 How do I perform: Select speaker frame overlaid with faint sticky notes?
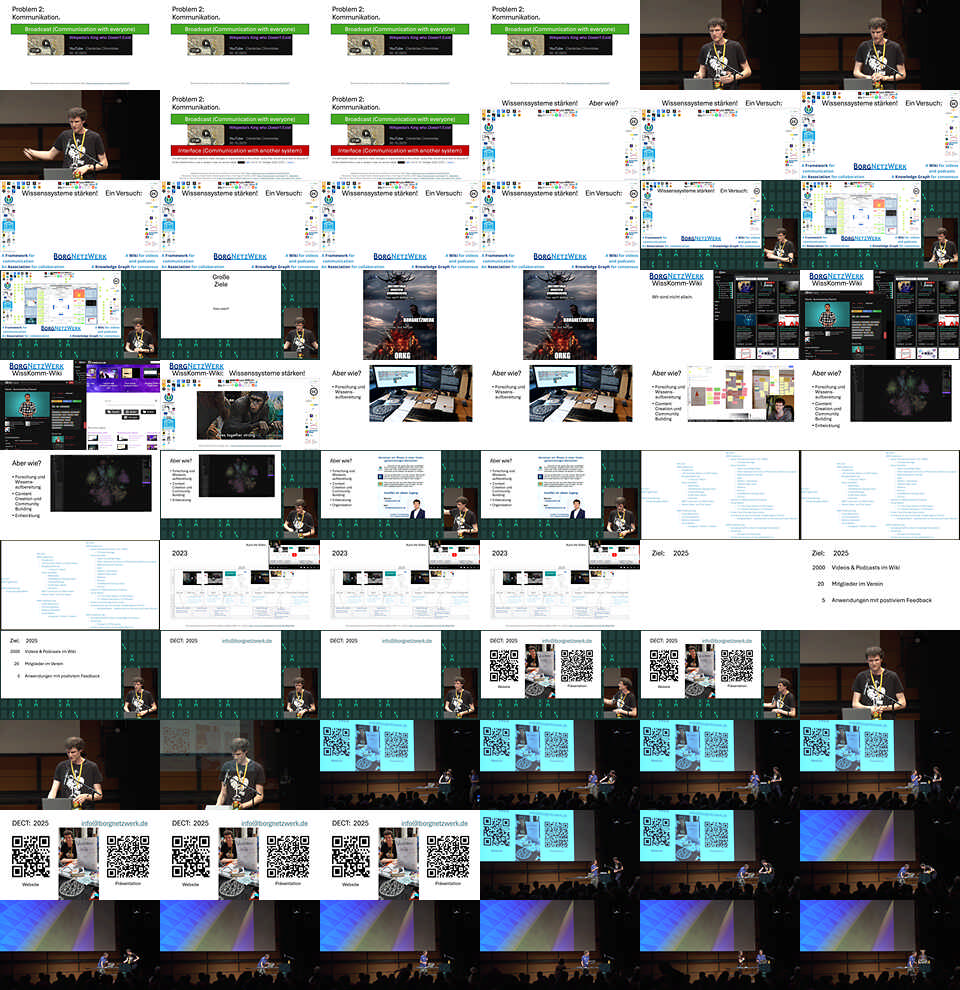240,765
